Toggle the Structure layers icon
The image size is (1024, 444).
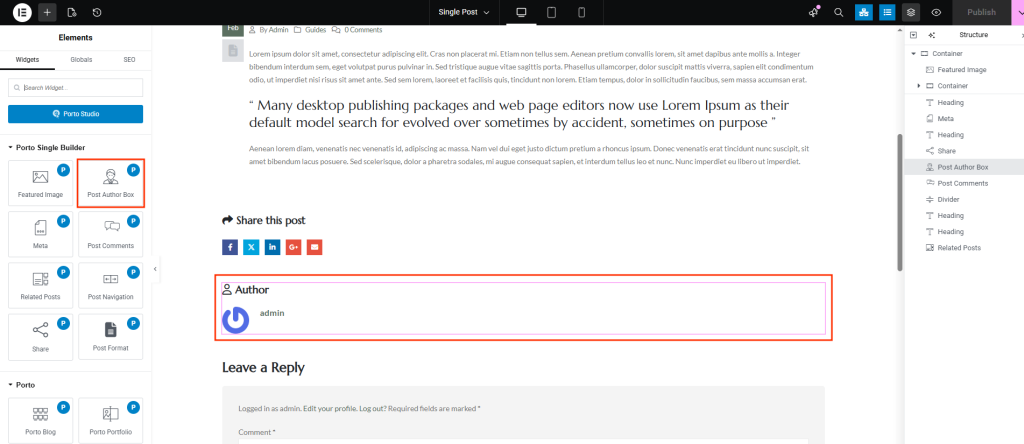[911, 12]
